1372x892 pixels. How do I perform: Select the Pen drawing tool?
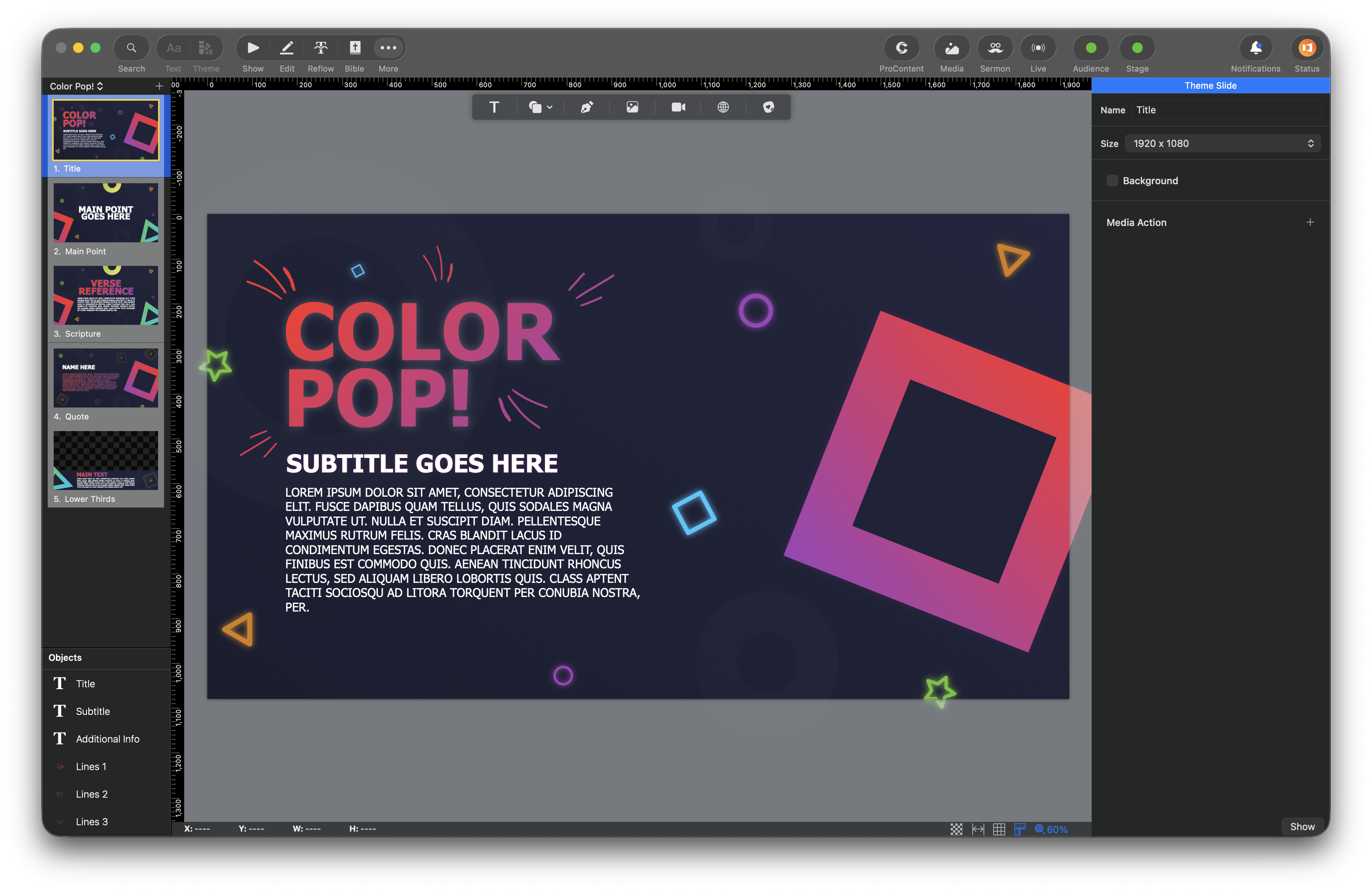586,107
